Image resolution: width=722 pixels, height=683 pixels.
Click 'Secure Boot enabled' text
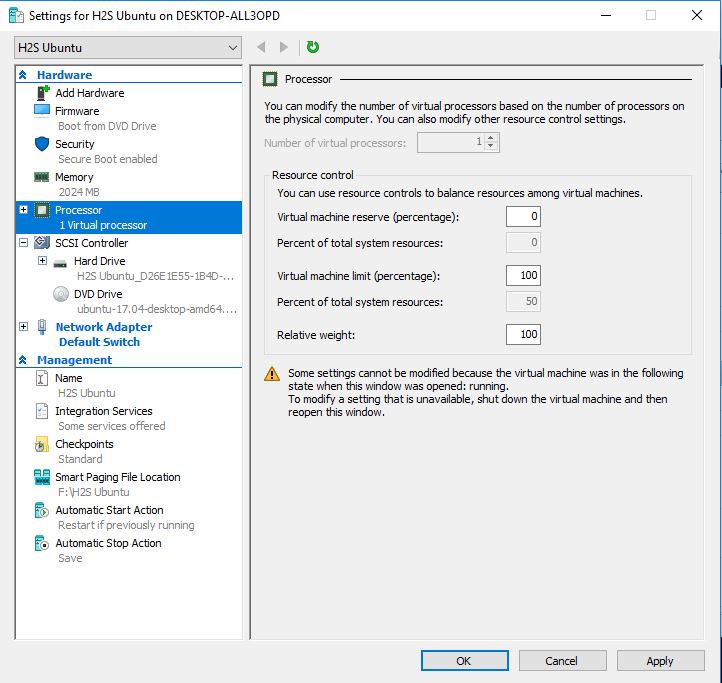point(108,159)
